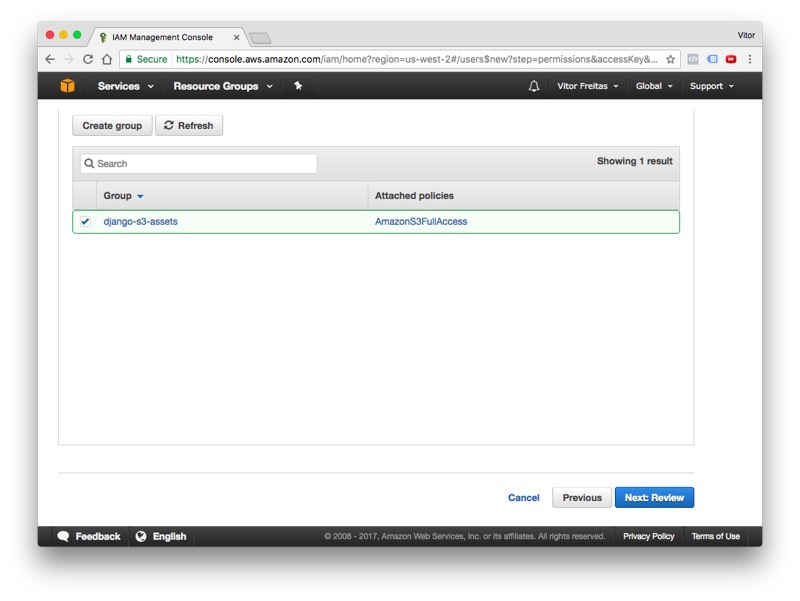Open the notifications bell
The height and width of the screenshot is (601, 800).
pos(536,86)
